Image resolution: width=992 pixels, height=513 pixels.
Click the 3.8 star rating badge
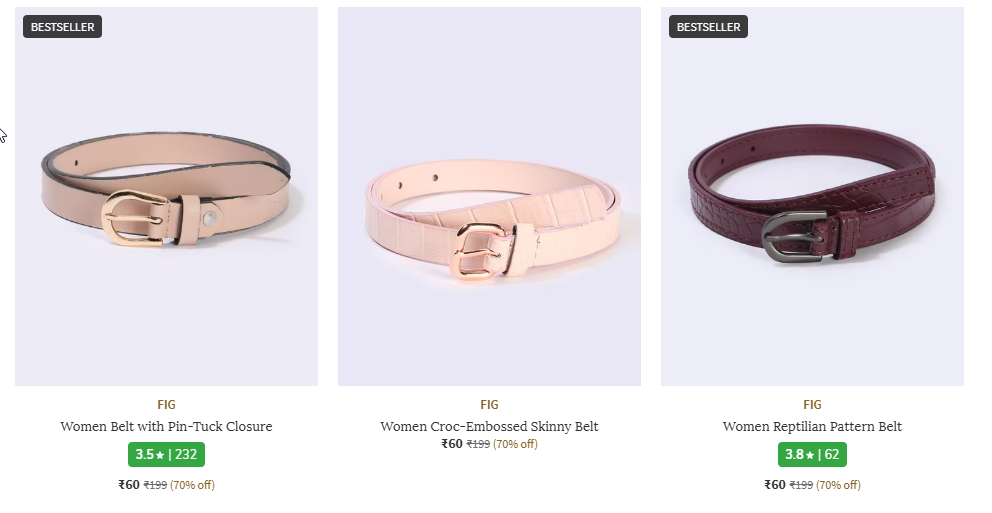812,454
